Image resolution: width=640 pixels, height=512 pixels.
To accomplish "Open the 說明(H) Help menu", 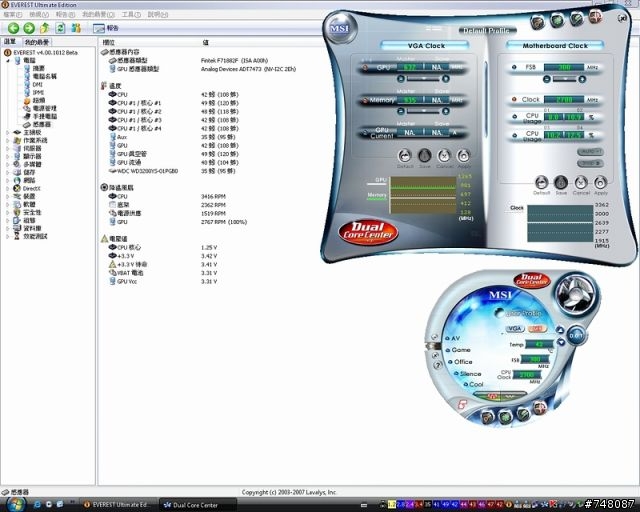I will pos(158,15).
